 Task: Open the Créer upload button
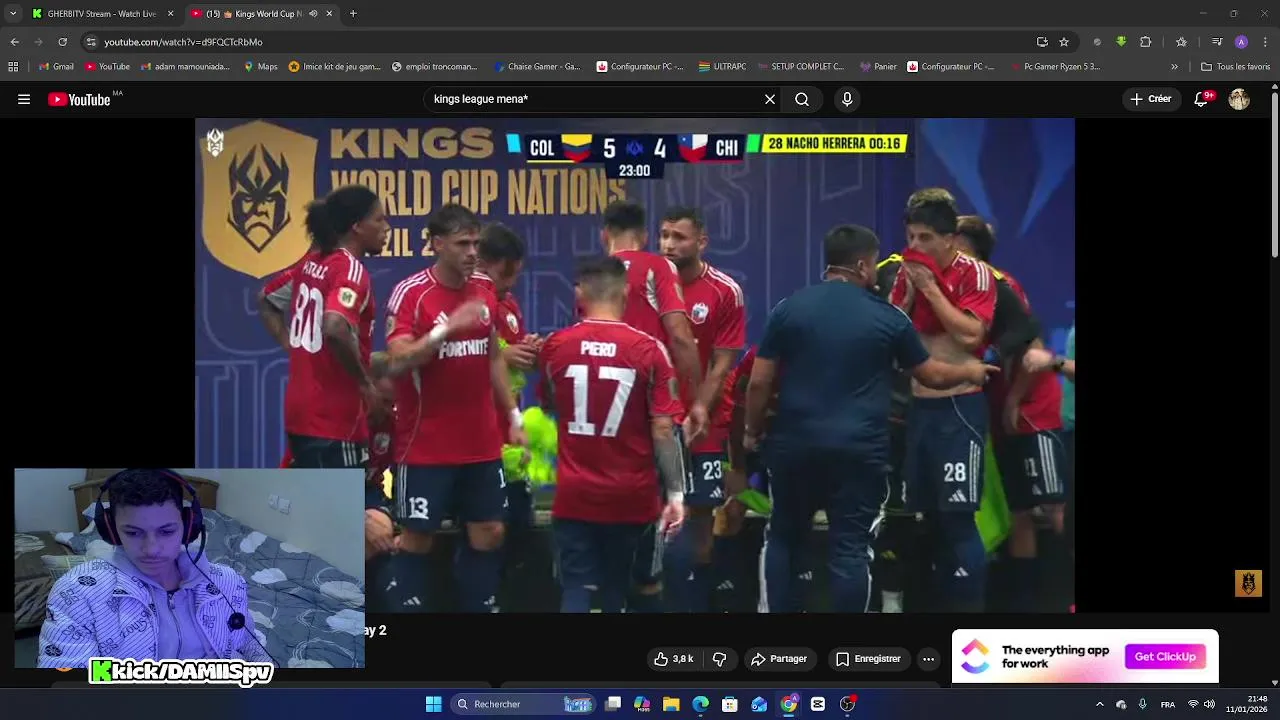point(1151,99)
